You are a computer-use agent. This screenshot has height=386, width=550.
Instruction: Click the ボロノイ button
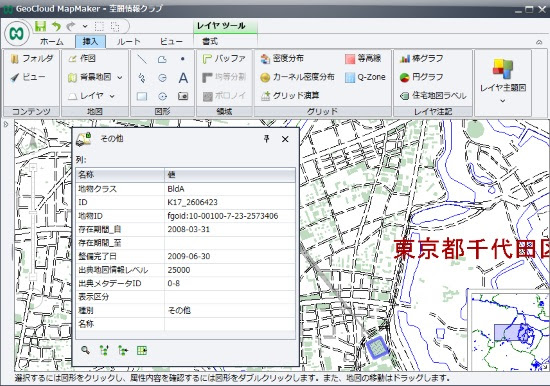224,96
